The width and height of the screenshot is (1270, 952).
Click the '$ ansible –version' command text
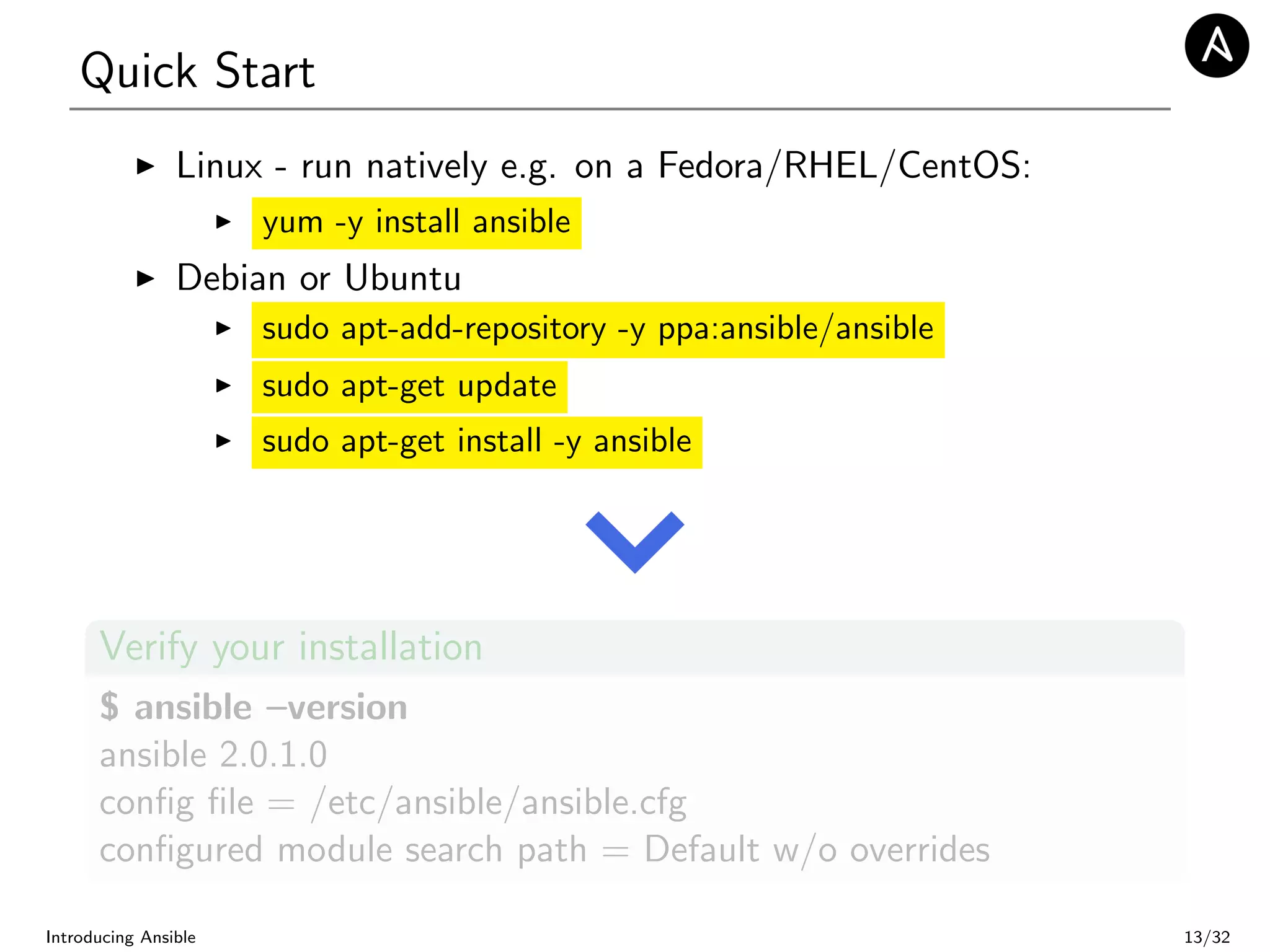point(254,707)
